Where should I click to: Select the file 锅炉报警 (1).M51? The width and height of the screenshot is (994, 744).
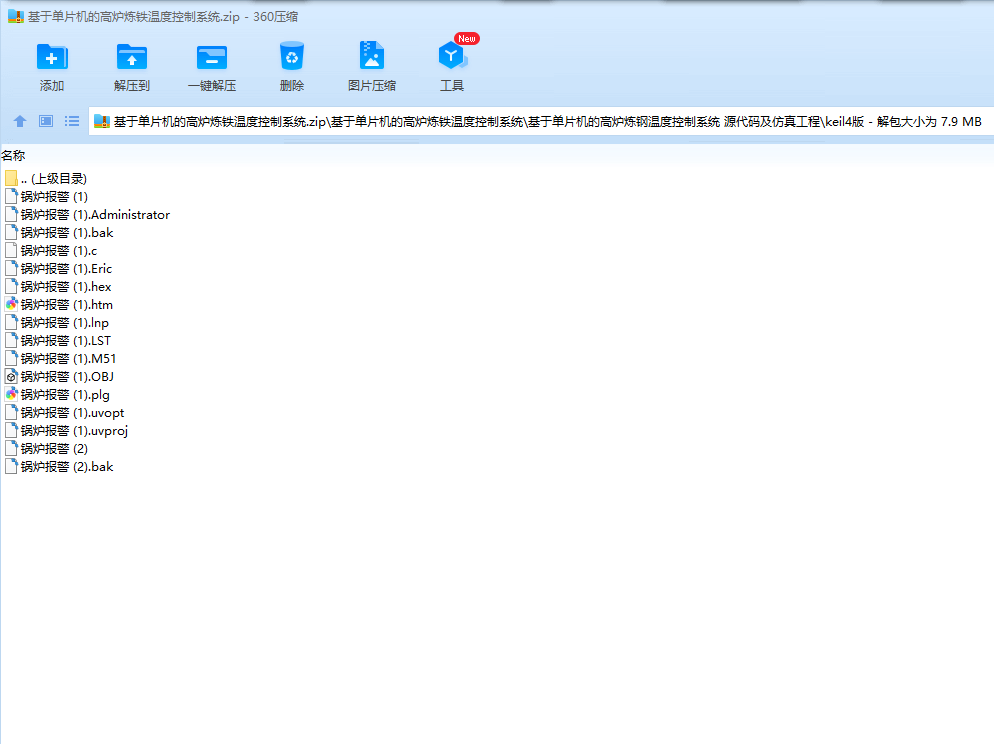(x=60, y=359)
